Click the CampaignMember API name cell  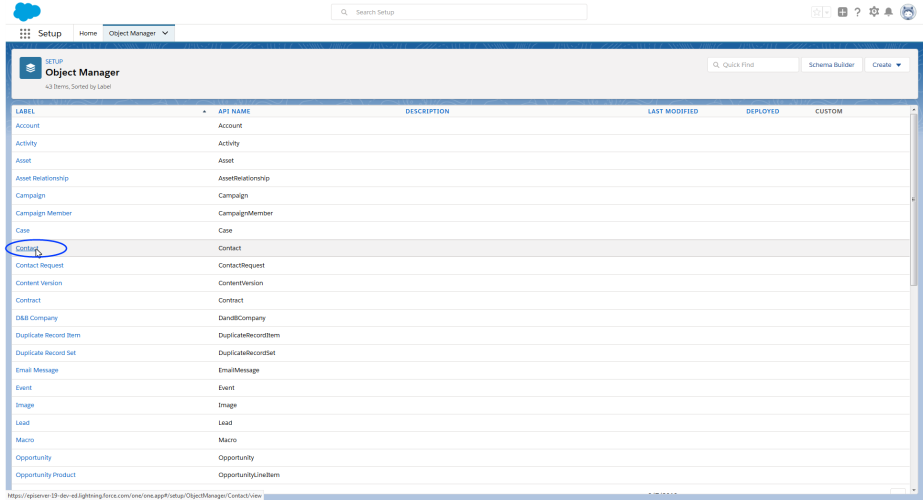click(245, 213)
